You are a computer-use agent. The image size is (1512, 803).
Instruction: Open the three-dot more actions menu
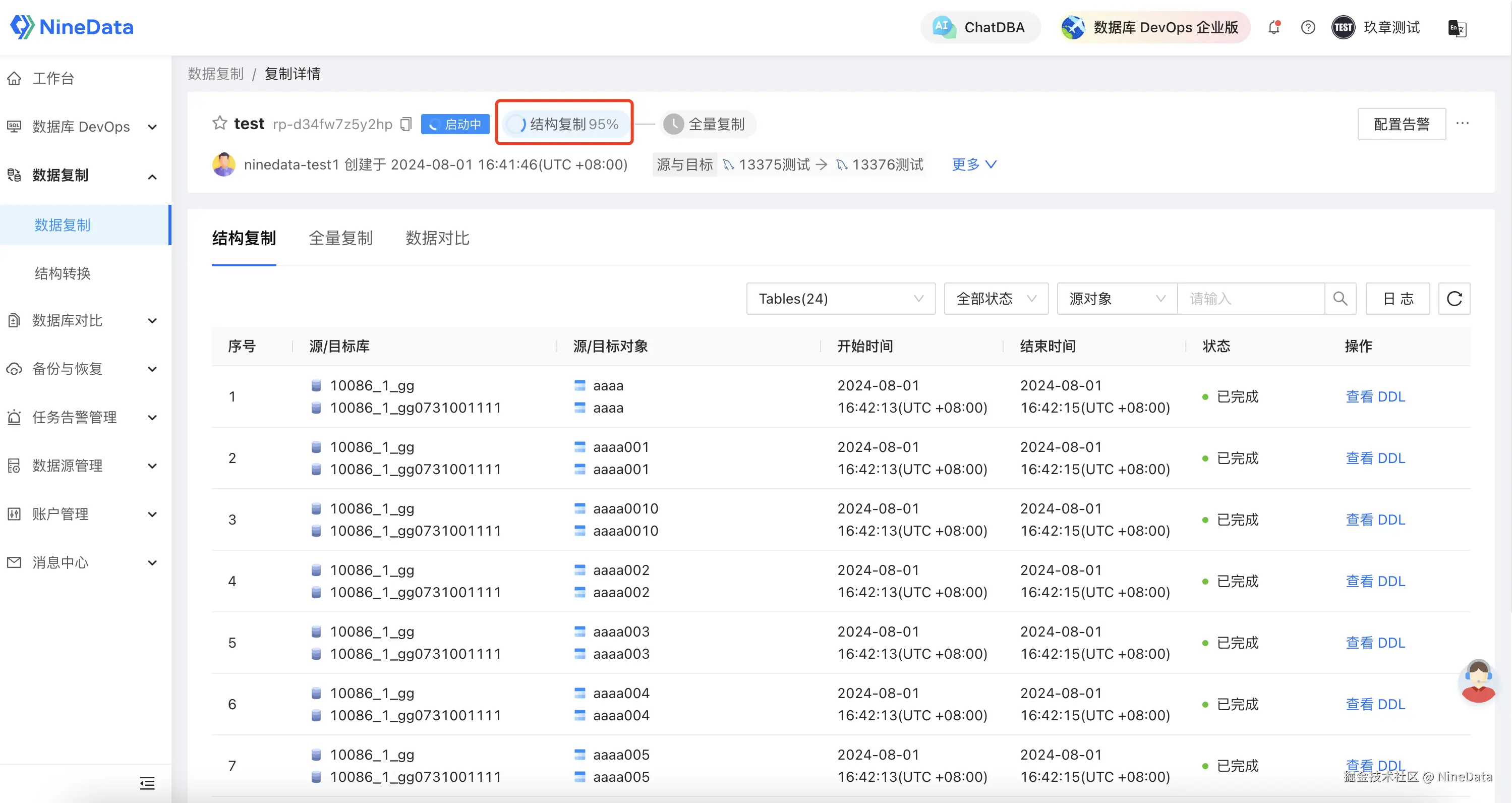click(x=1462, y=123)
